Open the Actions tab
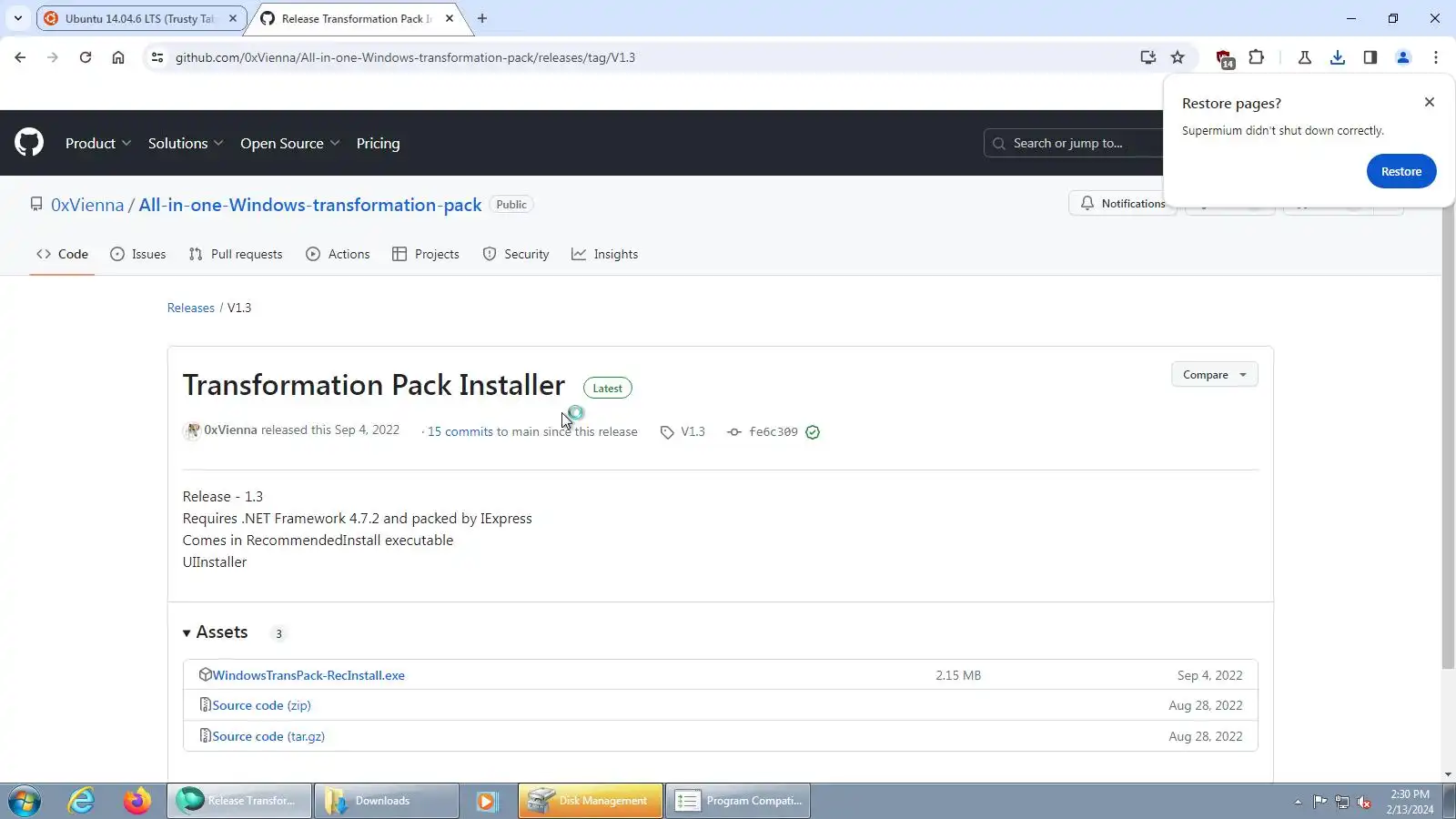The width and height of the screenshot is (1456, 819). point(338,254)
